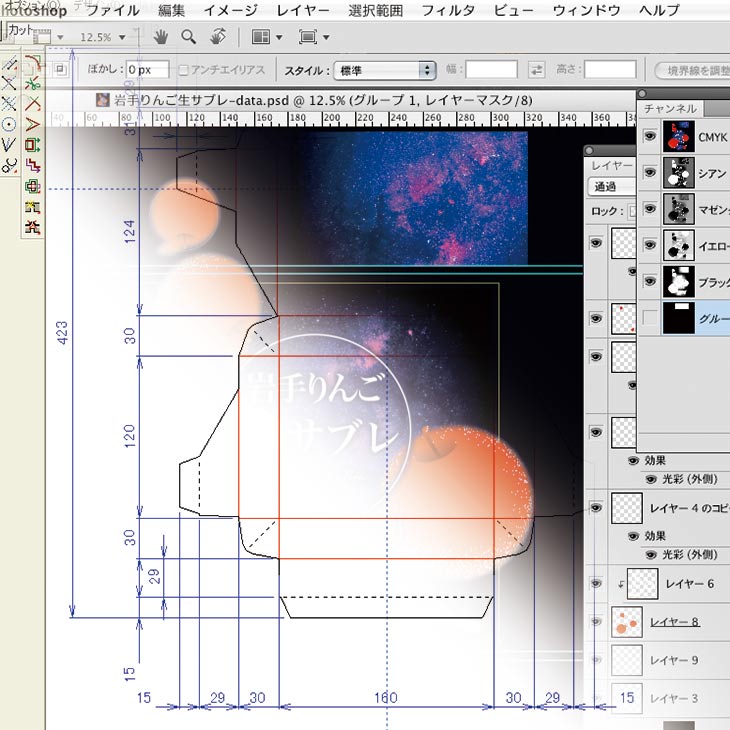730x730 pixels.
Task: Select the red V-shape tool icon
Action: pos(33,124)
